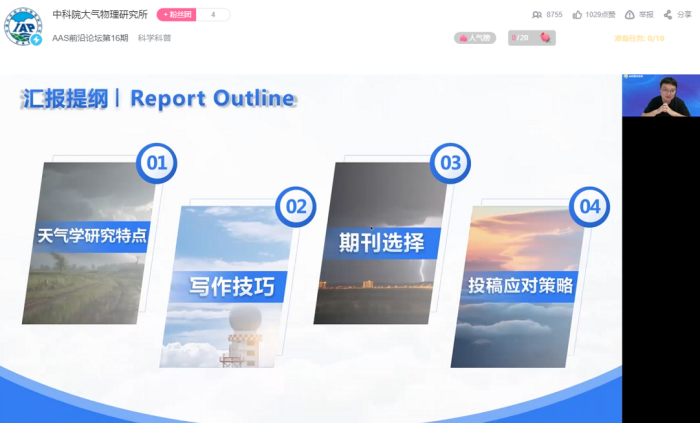Click the slide heading 汇报提纲

(65, 99)
